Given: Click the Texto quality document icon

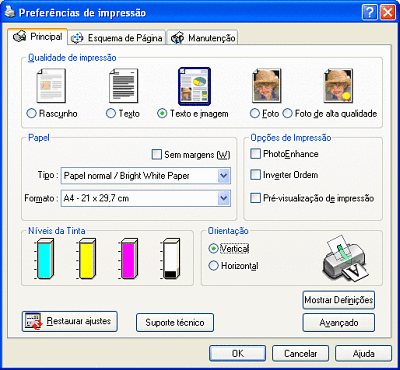Looking at the screenshot, I should point(123,86).
